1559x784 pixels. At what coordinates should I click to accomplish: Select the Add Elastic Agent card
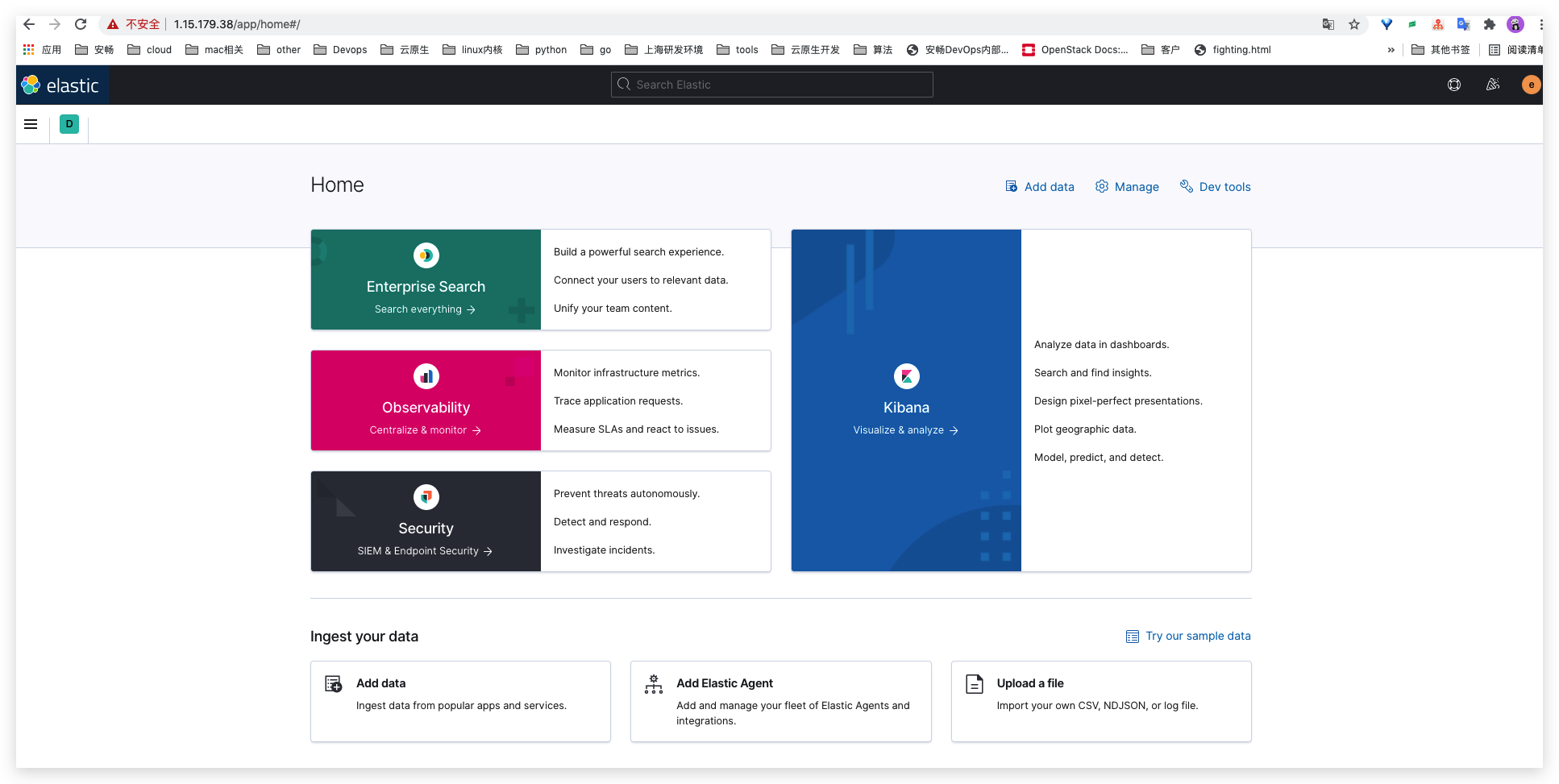pyautogui.click(x=780, y=701)
